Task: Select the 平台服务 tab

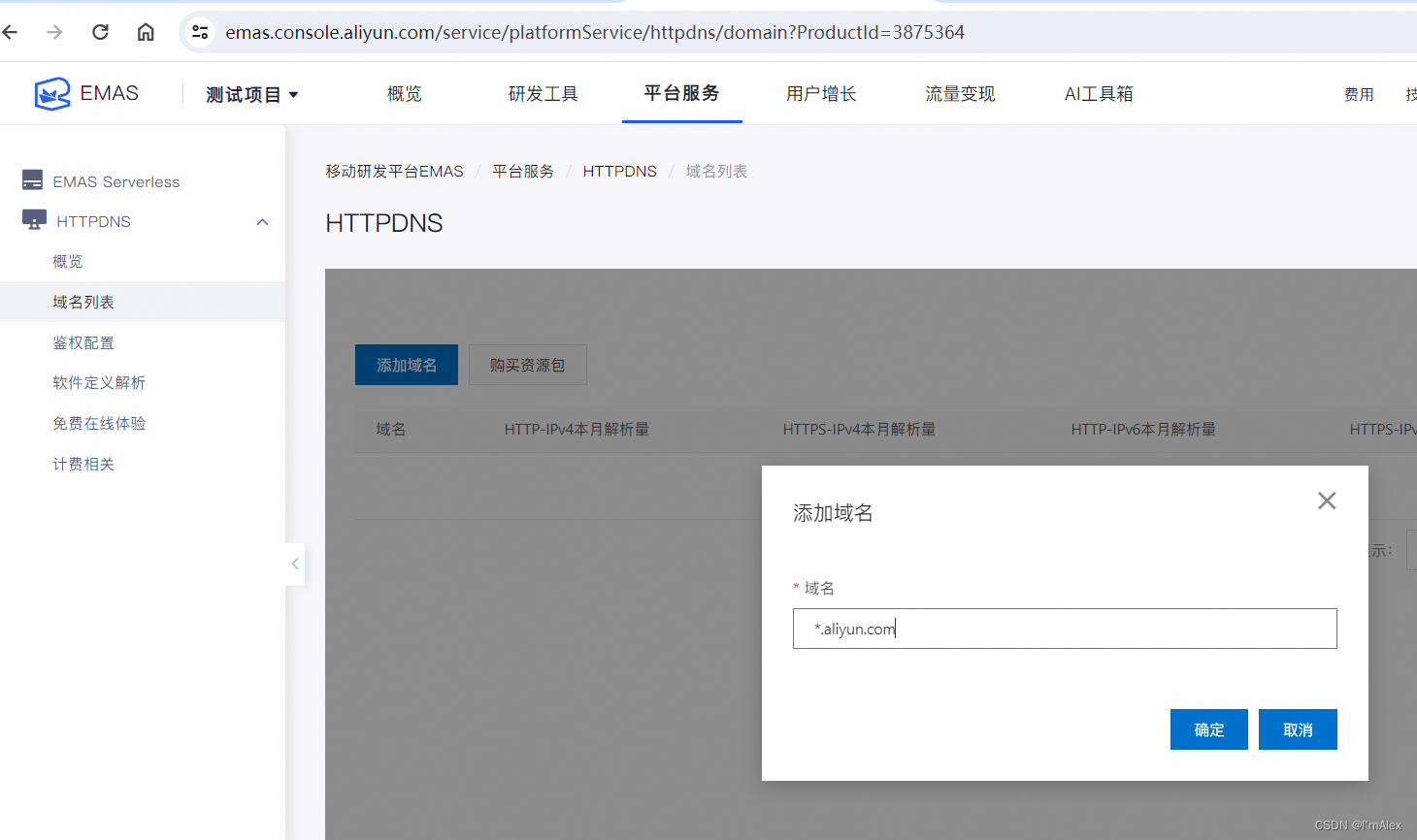Action: 682,93
